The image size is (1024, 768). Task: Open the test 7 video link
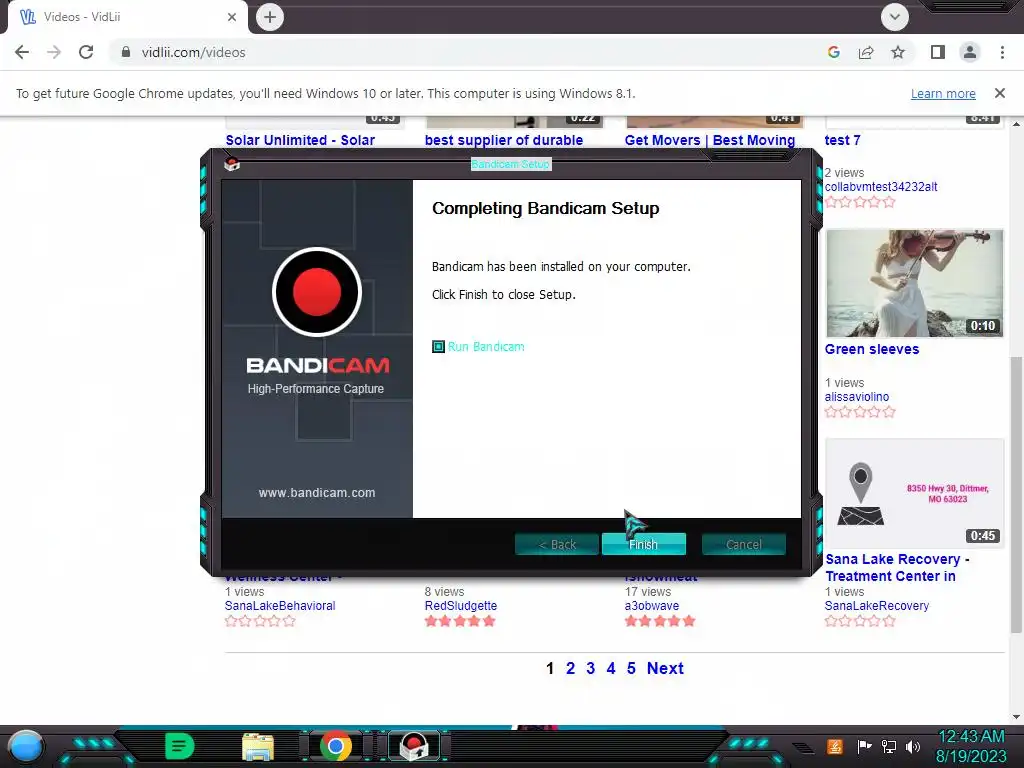click(x=842, y=140)
